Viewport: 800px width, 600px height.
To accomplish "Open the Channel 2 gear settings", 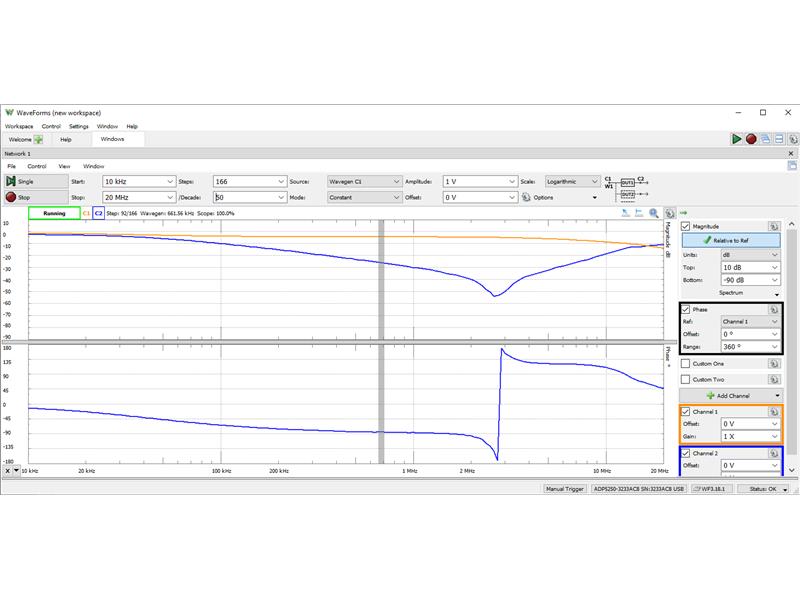I will 774,453.
